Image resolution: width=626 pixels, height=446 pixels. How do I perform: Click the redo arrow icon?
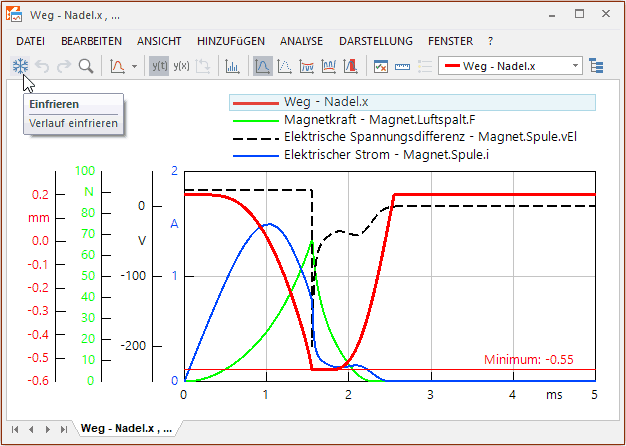pos(64,67)
